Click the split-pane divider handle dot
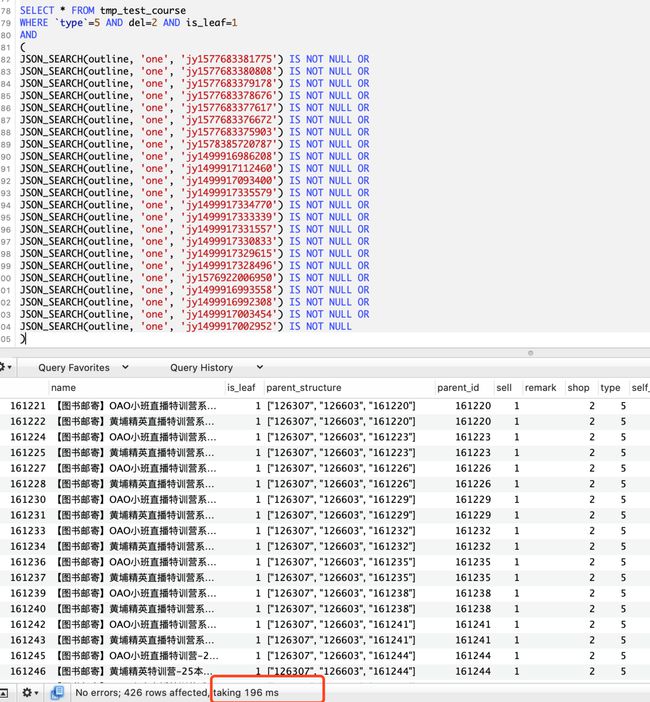This screenshot has width=650, height=702. point(530,353)
